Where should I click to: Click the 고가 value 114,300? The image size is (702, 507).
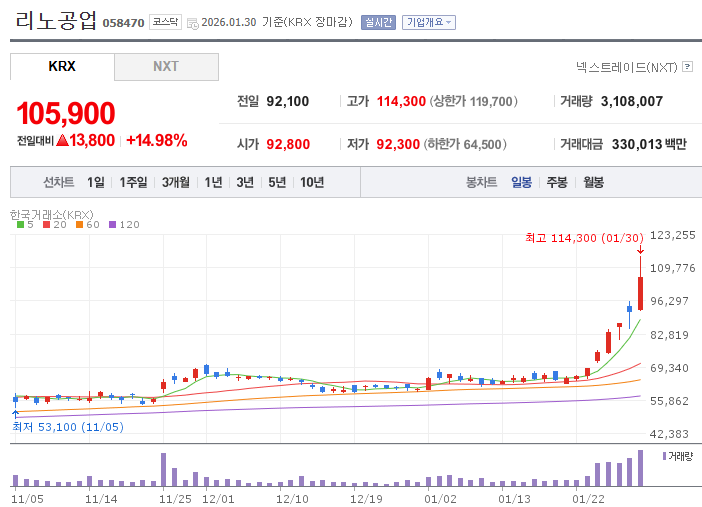click(401, 101)
